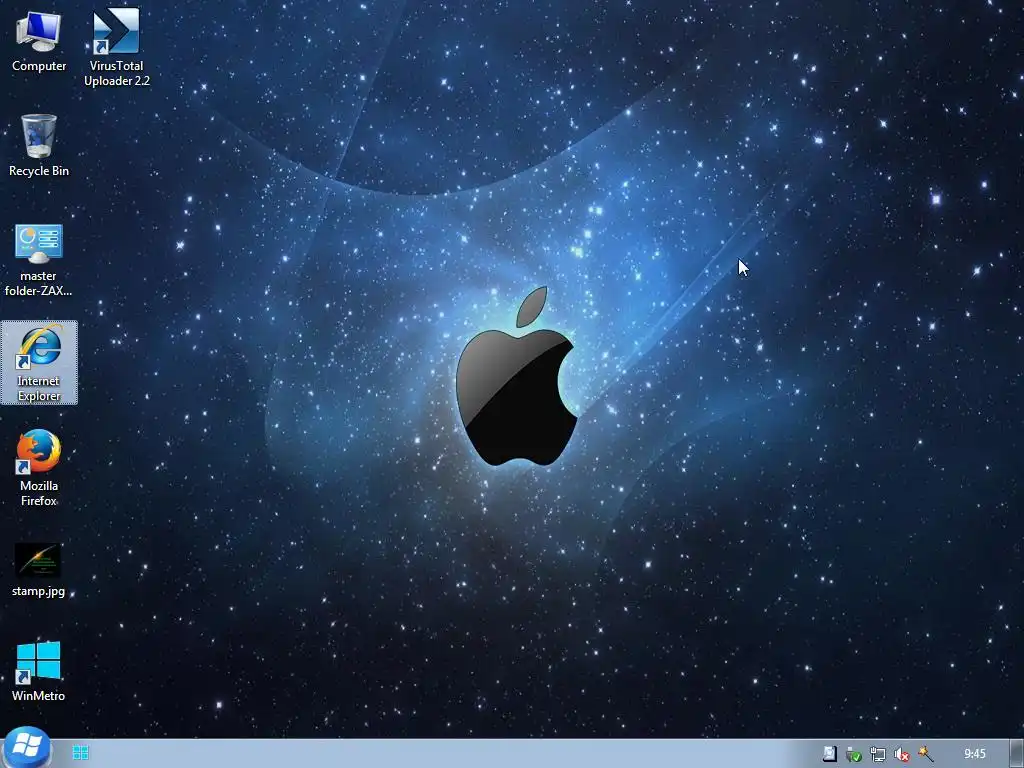Select the VirusTotal Uploader 2.2 shortcut
Viewport: 1024px width, 768px height.
(x=116, y=47)
